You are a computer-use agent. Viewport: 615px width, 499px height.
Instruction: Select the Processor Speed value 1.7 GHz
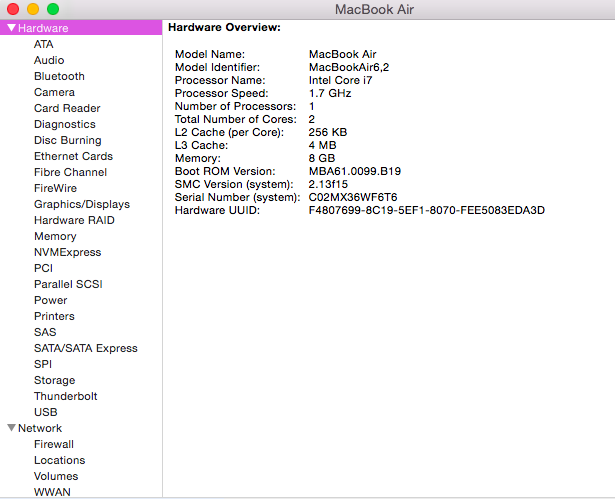330,93
